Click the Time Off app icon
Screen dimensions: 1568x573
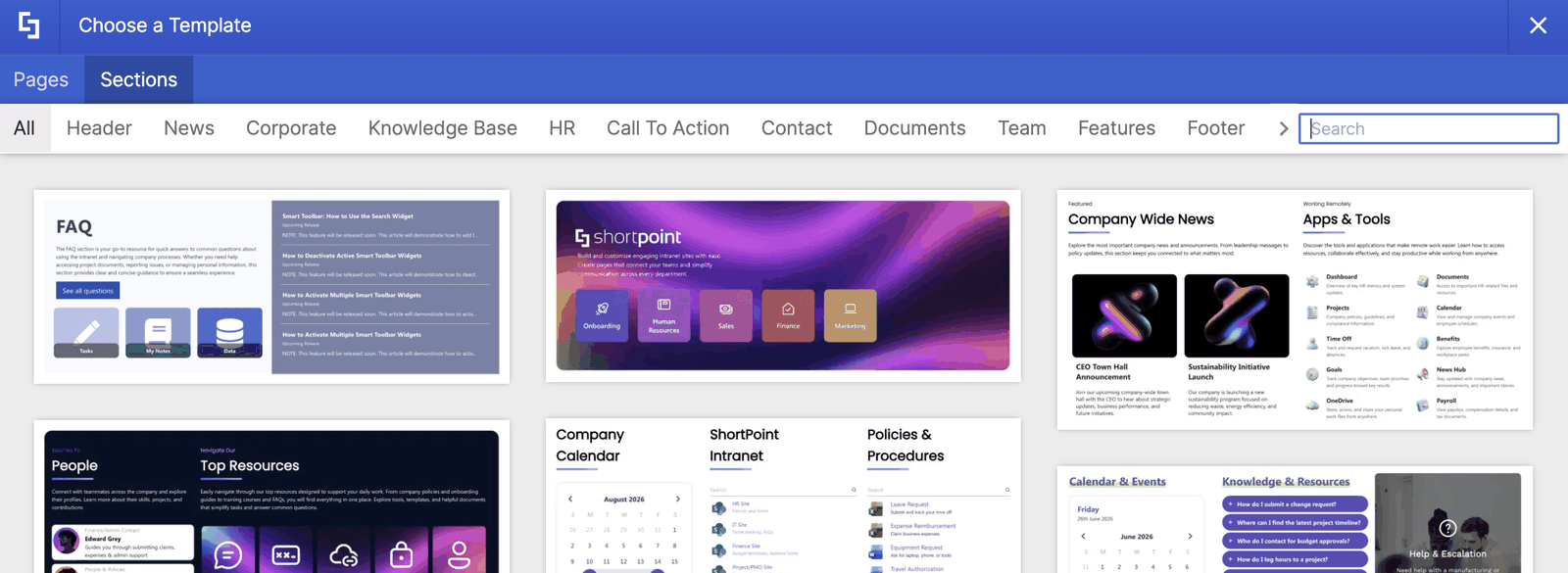click(1312, 344)
